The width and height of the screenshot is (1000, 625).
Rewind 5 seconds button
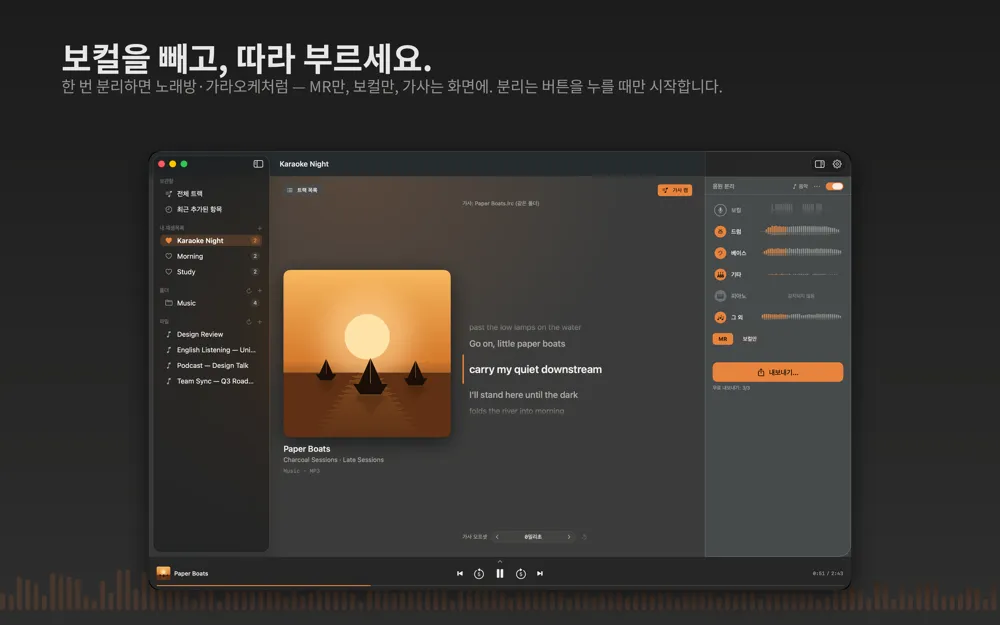(479, 574)
